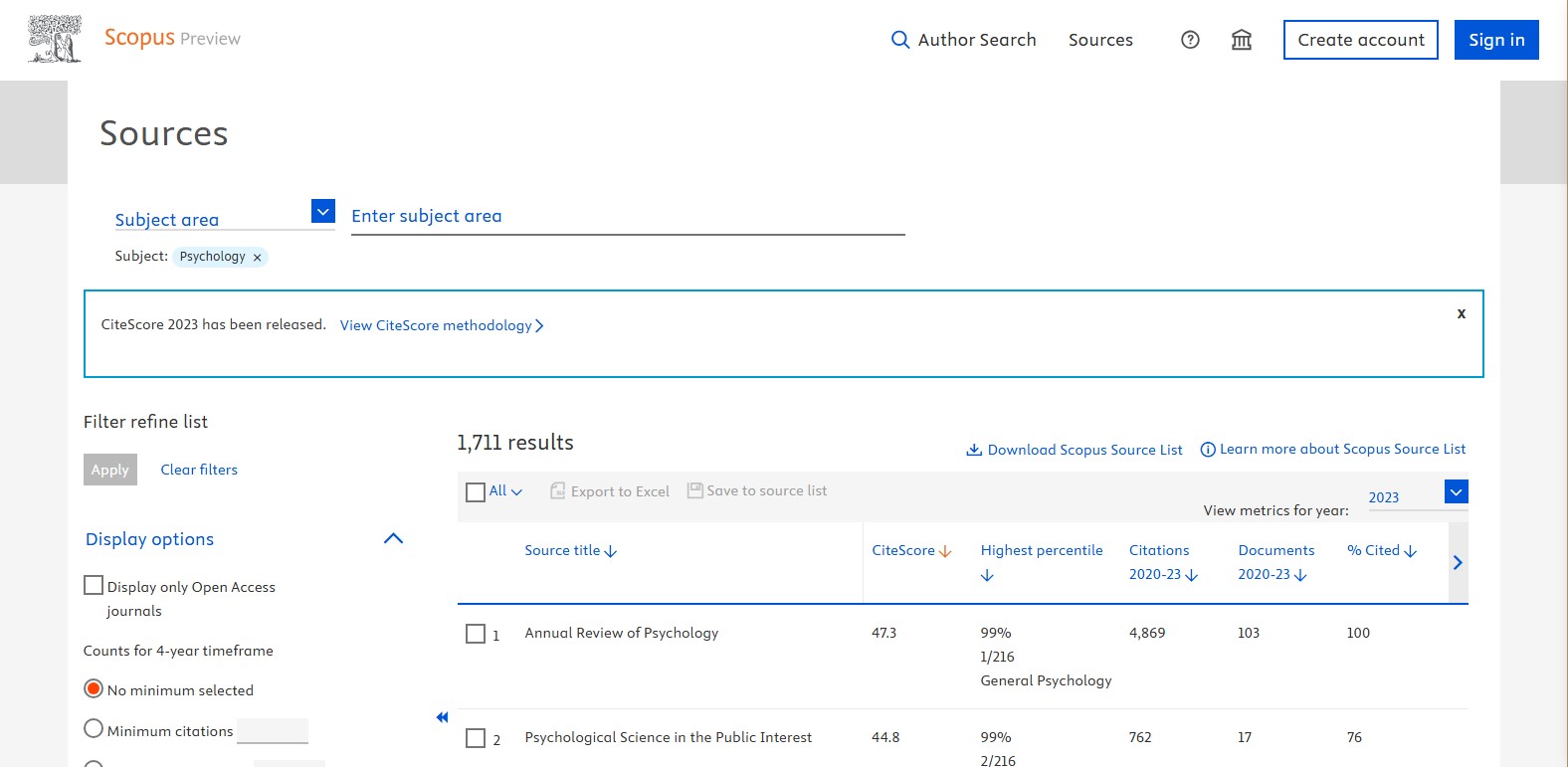Screen dimensions: 1568x767
Task: Click the Create account button
Action: click(1361, 40)
